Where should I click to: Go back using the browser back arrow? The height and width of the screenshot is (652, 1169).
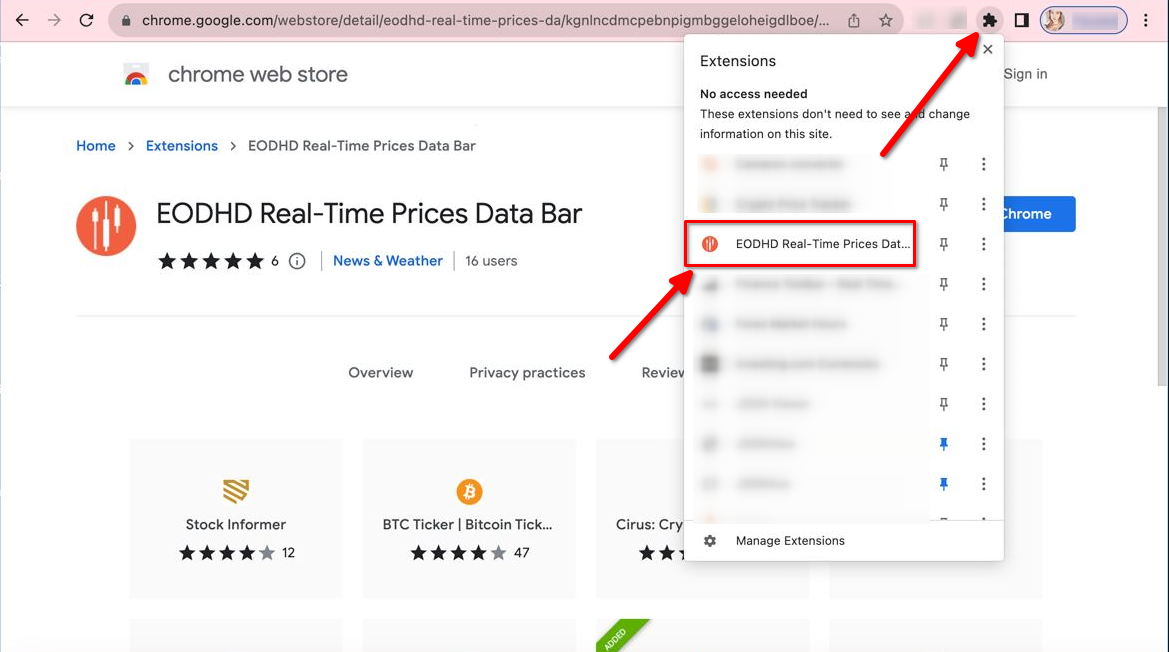pyautogui.click(x=22, y=20)
